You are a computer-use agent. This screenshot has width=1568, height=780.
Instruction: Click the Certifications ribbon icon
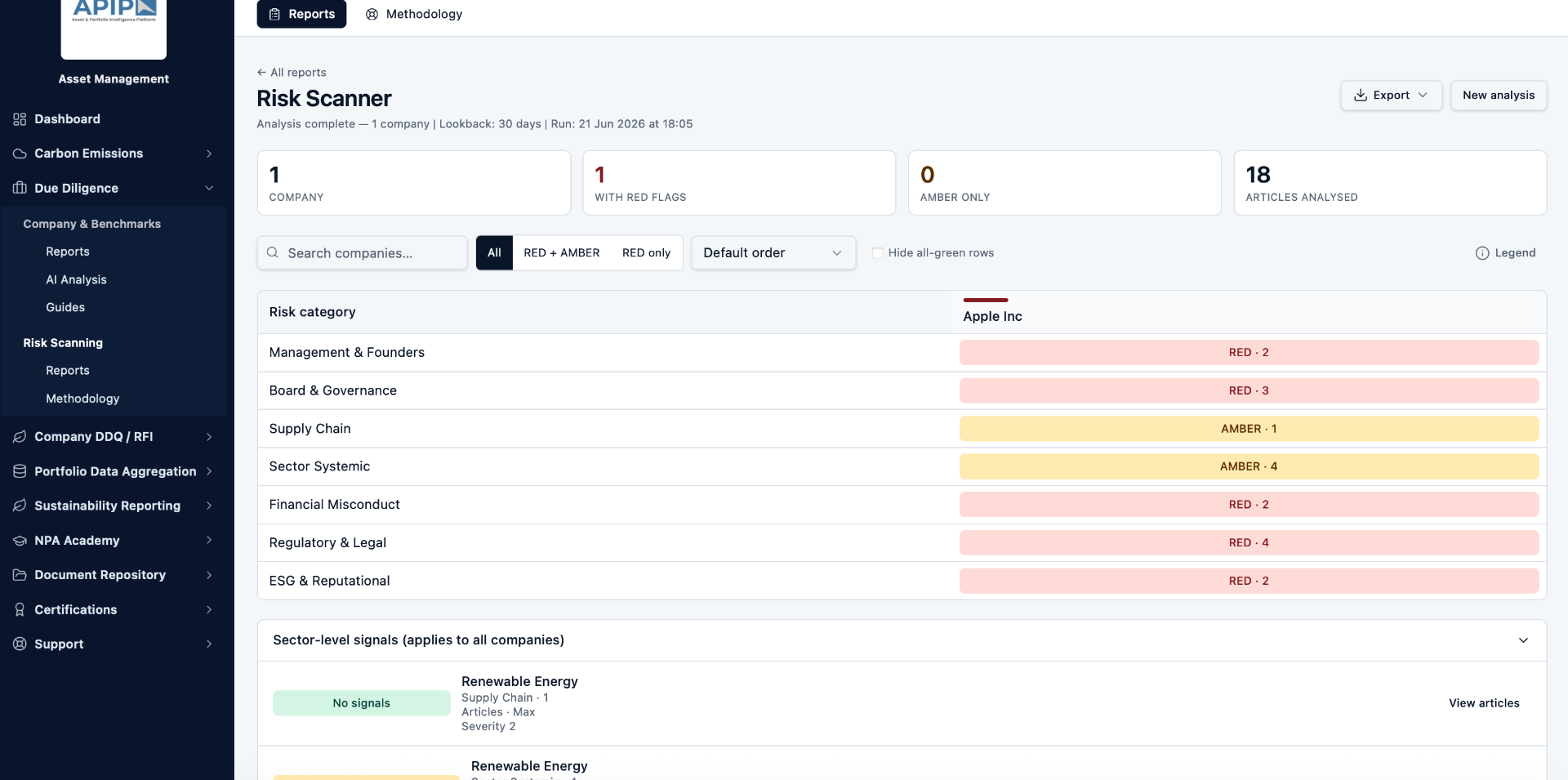tap(20, 609)
